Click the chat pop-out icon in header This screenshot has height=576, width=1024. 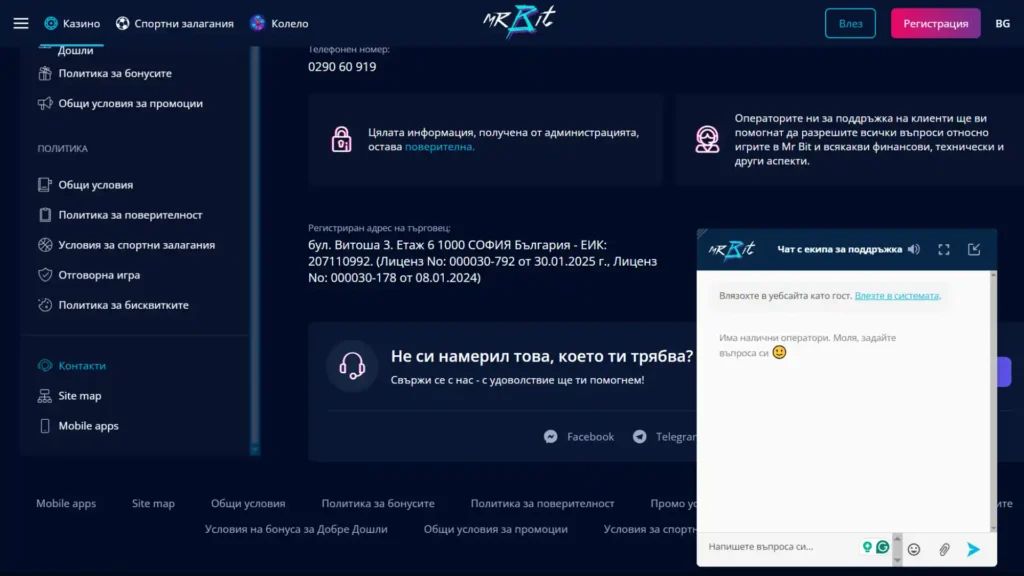tap(974, 249)
